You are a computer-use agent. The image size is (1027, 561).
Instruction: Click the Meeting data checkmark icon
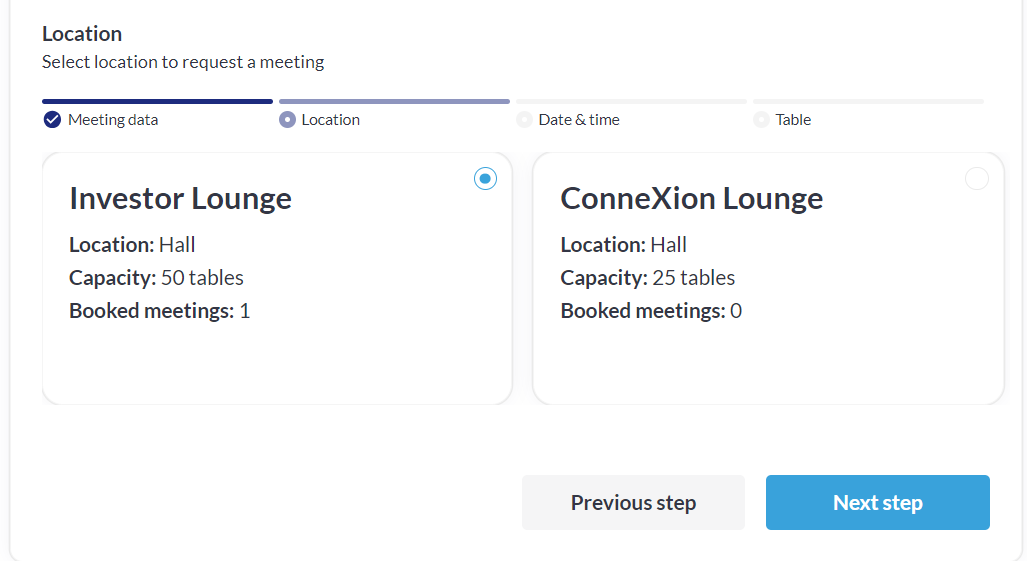point(52,120)
